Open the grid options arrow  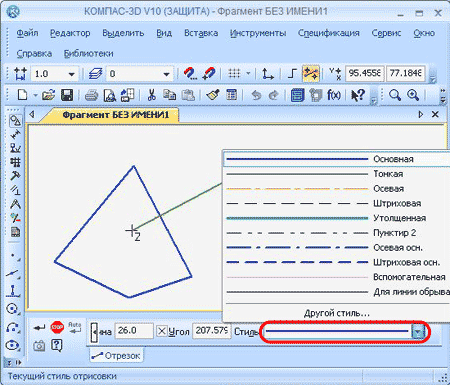(248, 73)
